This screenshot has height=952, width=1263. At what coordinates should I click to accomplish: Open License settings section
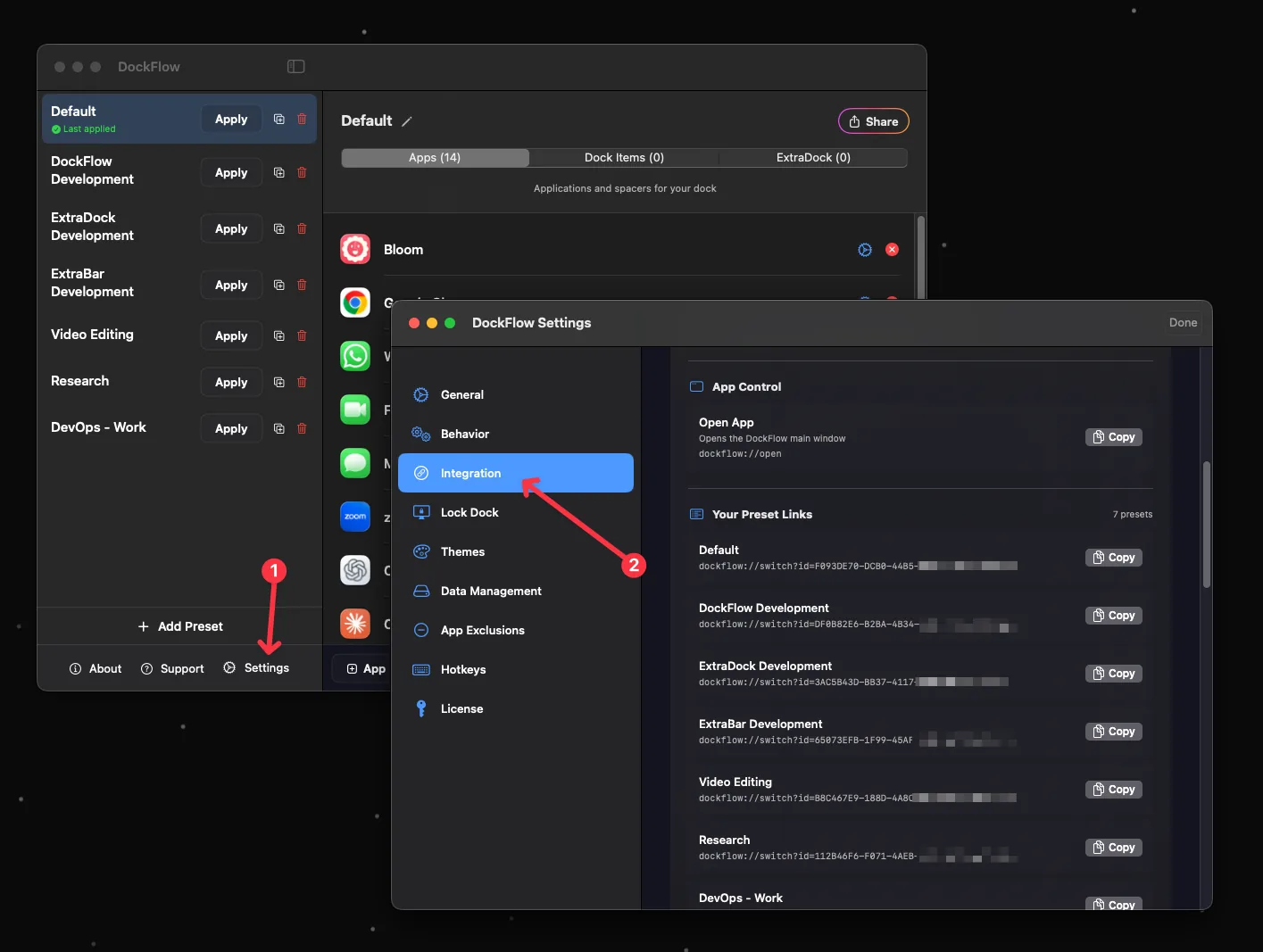click(x=516, y=708)
